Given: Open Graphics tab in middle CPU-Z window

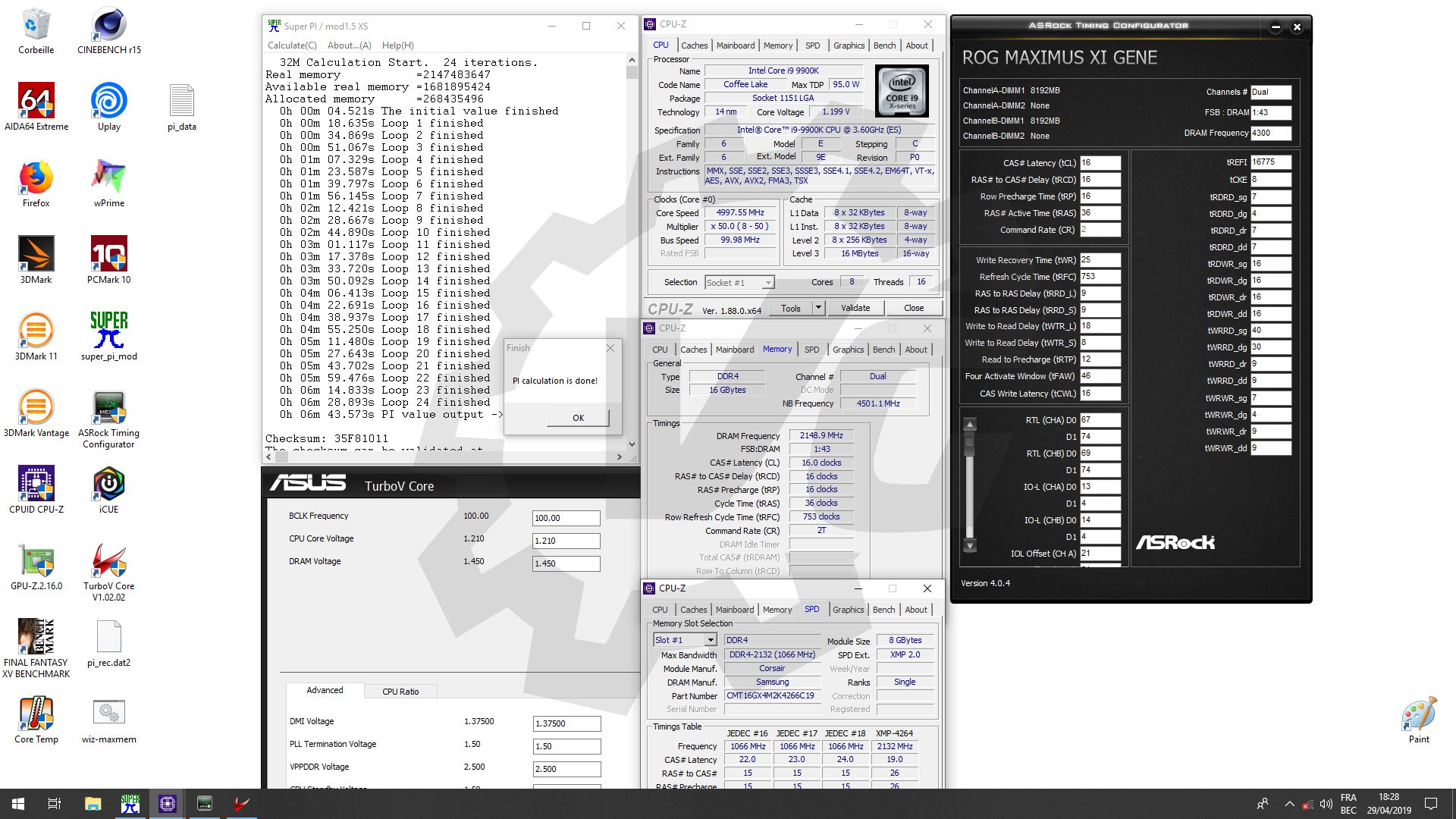Looking at the screenshot, I should [848, 350].
